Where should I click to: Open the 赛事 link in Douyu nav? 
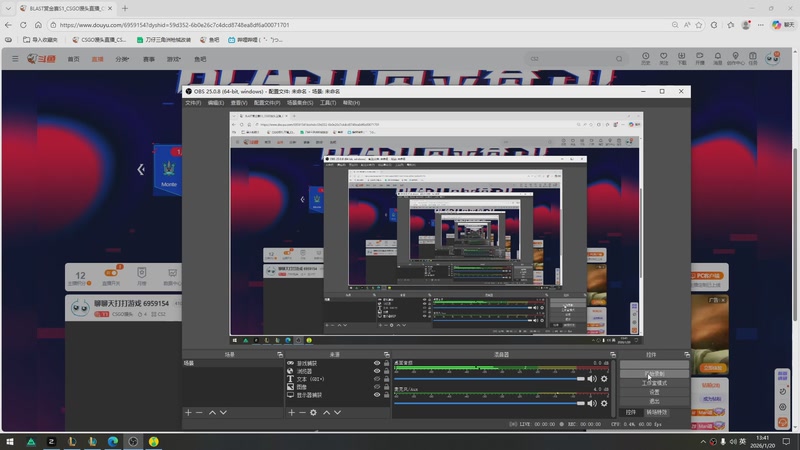(x=148, y=59)
